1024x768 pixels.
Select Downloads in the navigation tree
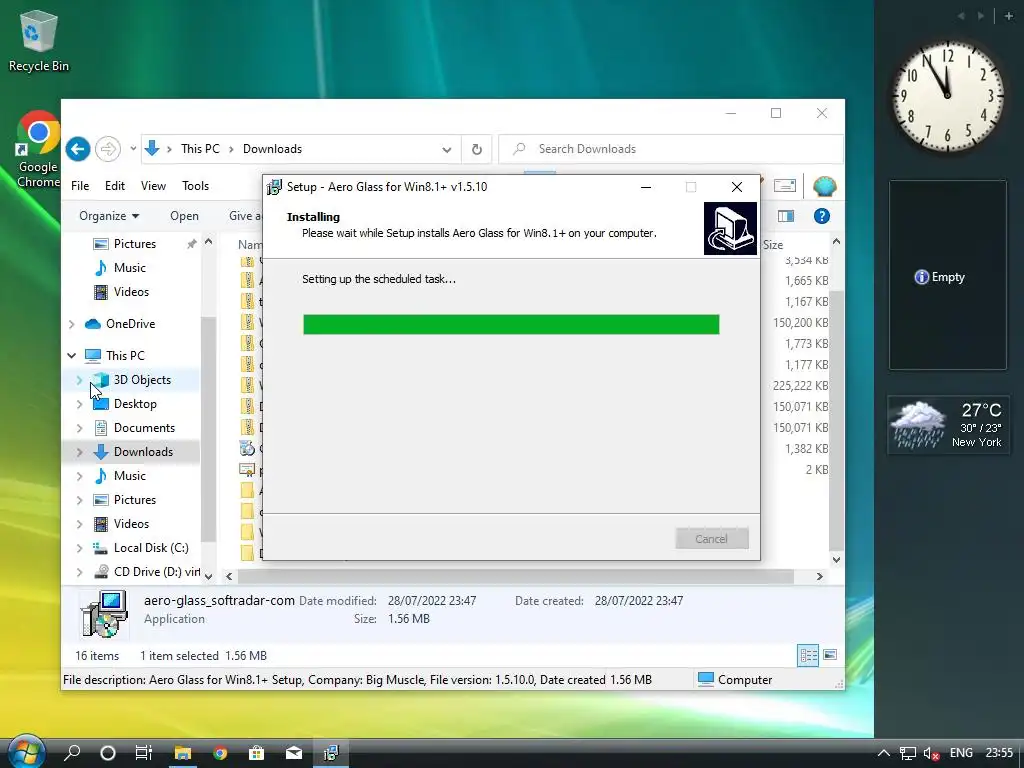click(143, 452)
